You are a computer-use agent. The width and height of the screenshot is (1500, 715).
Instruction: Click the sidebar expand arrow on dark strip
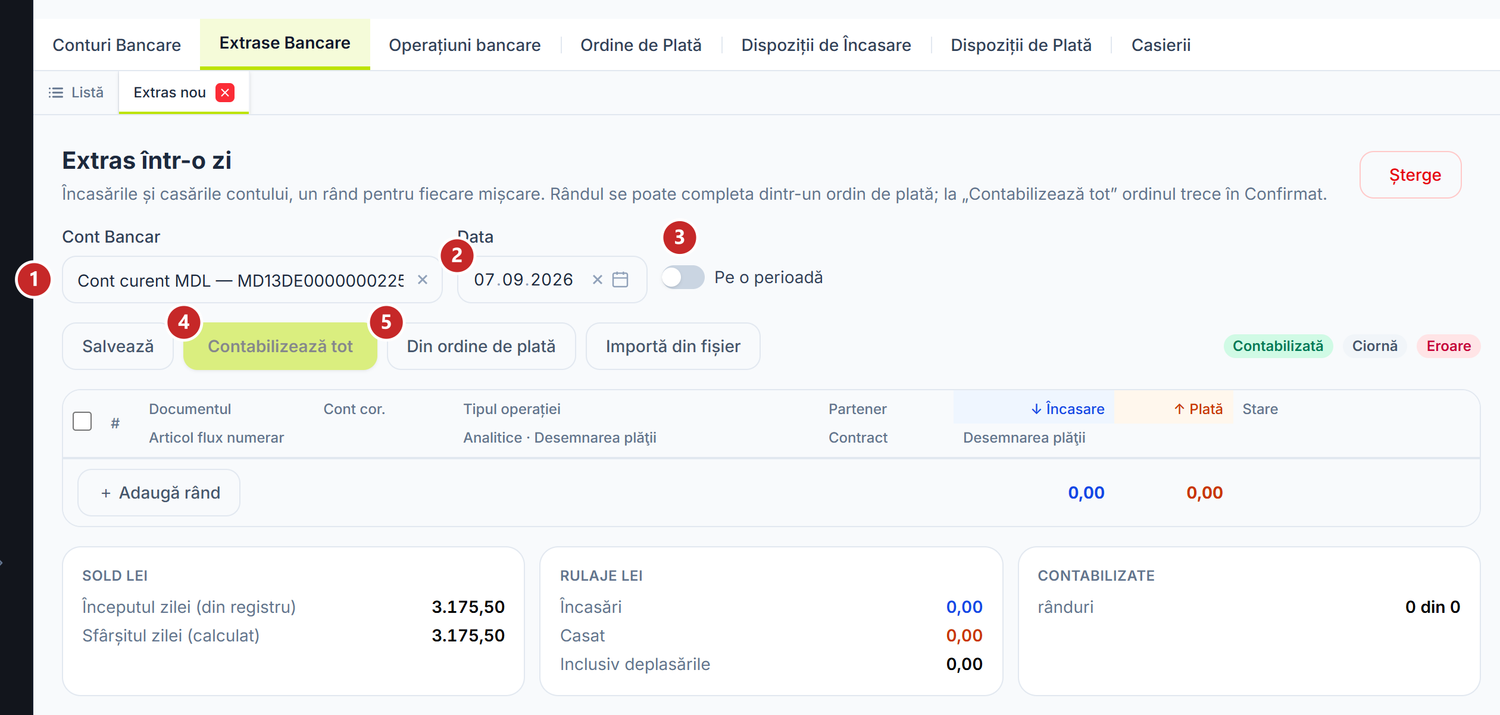pos(3,562)
